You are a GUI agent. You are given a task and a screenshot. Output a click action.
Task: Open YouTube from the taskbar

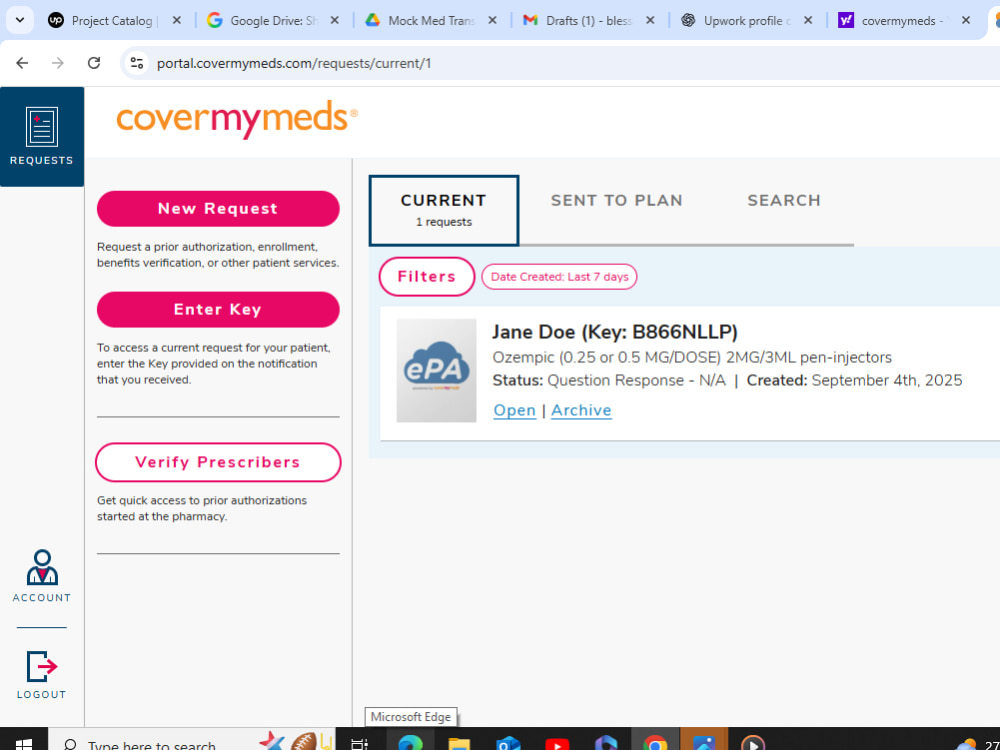[557, 743]
